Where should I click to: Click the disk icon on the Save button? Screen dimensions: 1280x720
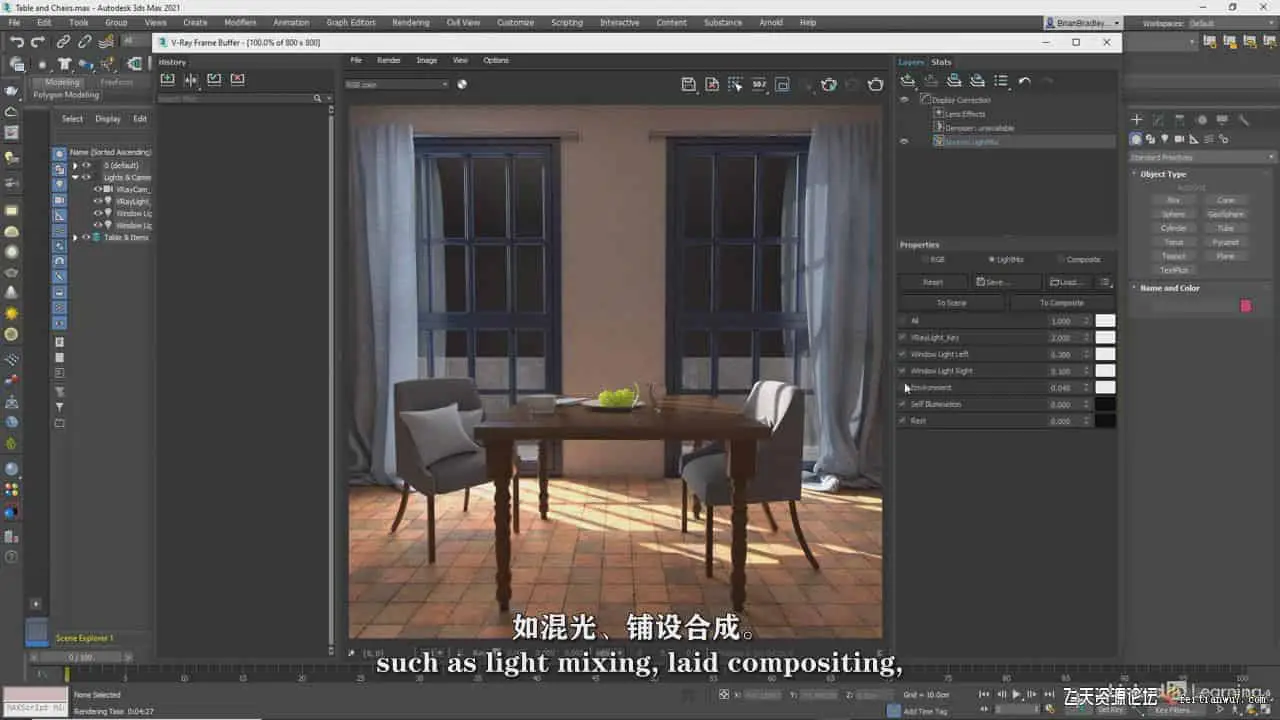pyautogui.click(x=981, y=282)
